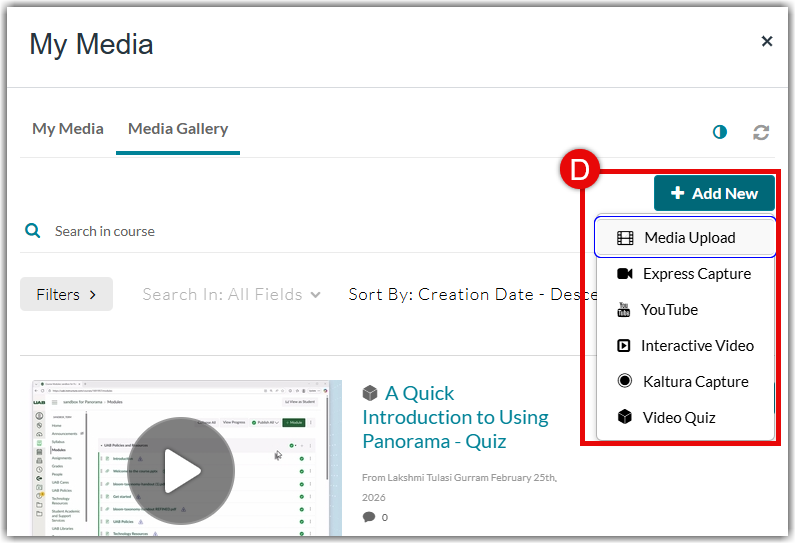This screenshot has height=544, width=796.
Task: Open Search In: All Fields dropdown
Action: pos(231,294)
